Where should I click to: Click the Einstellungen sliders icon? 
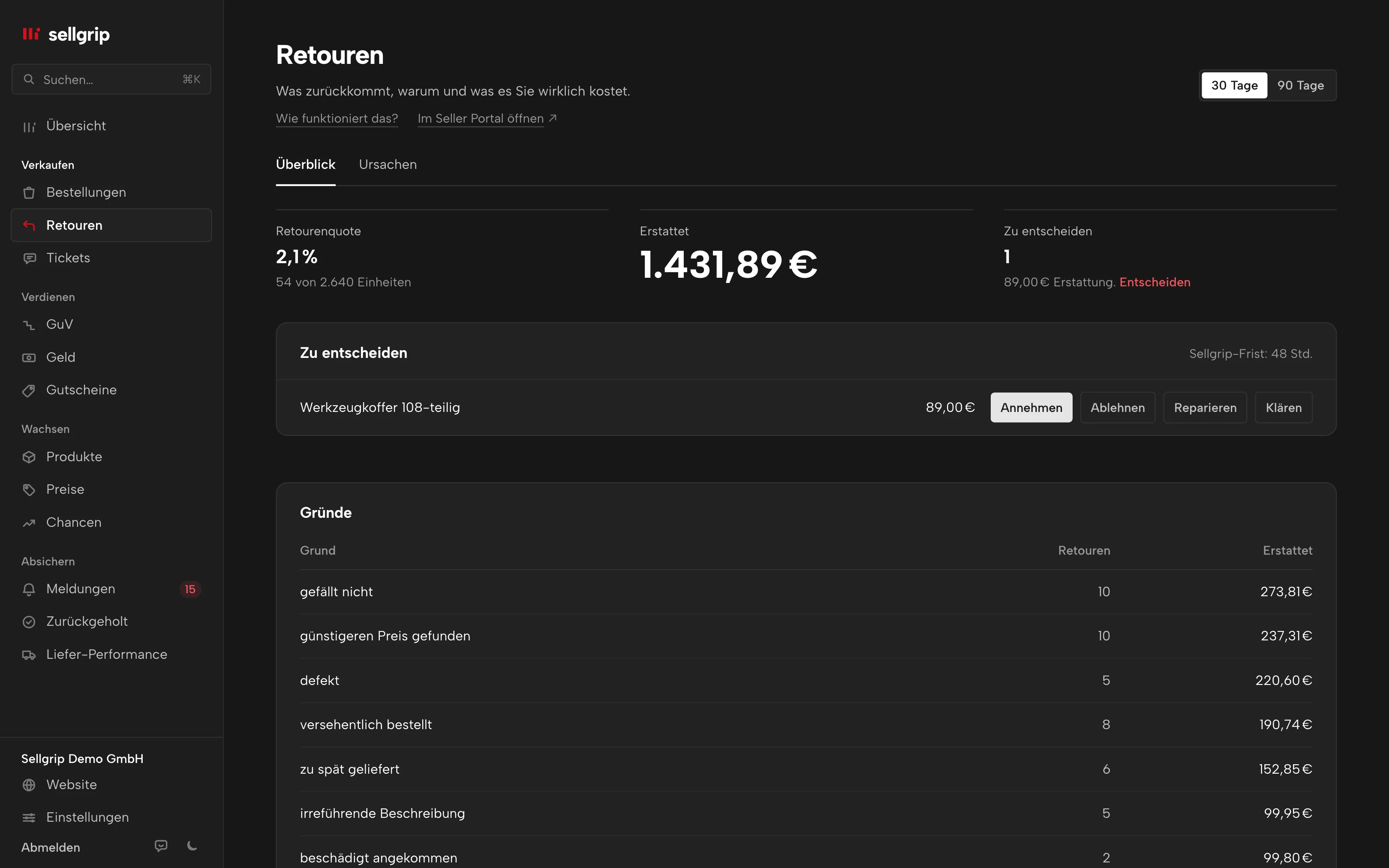[29, 817]
